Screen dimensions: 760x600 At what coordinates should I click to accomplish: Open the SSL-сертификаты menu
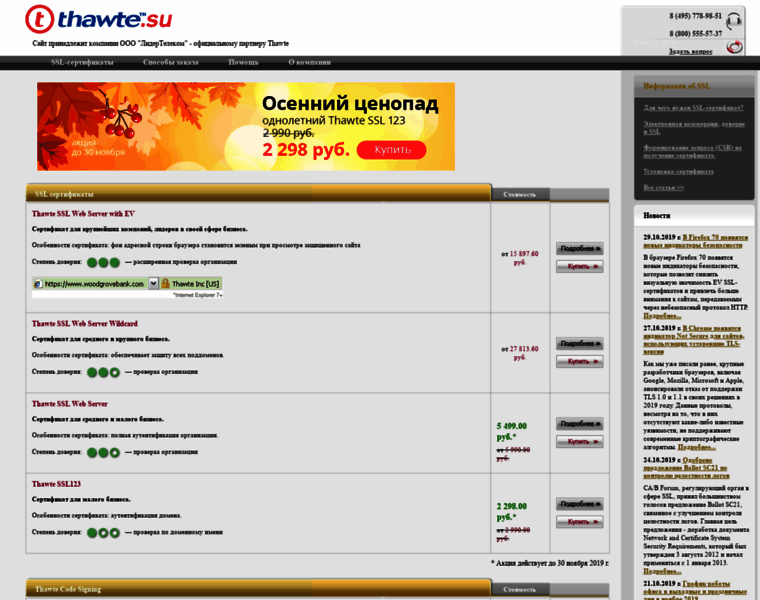tap(82, 62)
